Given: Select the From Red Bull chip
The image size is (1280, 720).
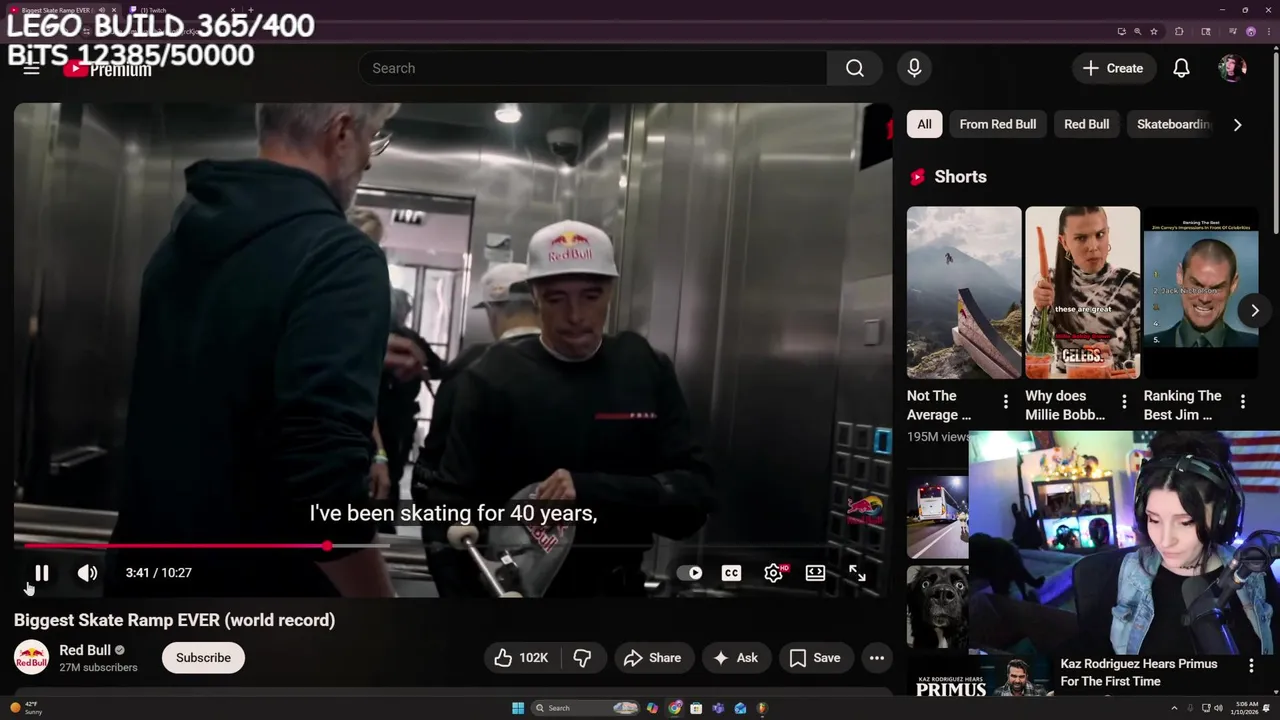Looking at the screenshot, I should tap(997, 124).
